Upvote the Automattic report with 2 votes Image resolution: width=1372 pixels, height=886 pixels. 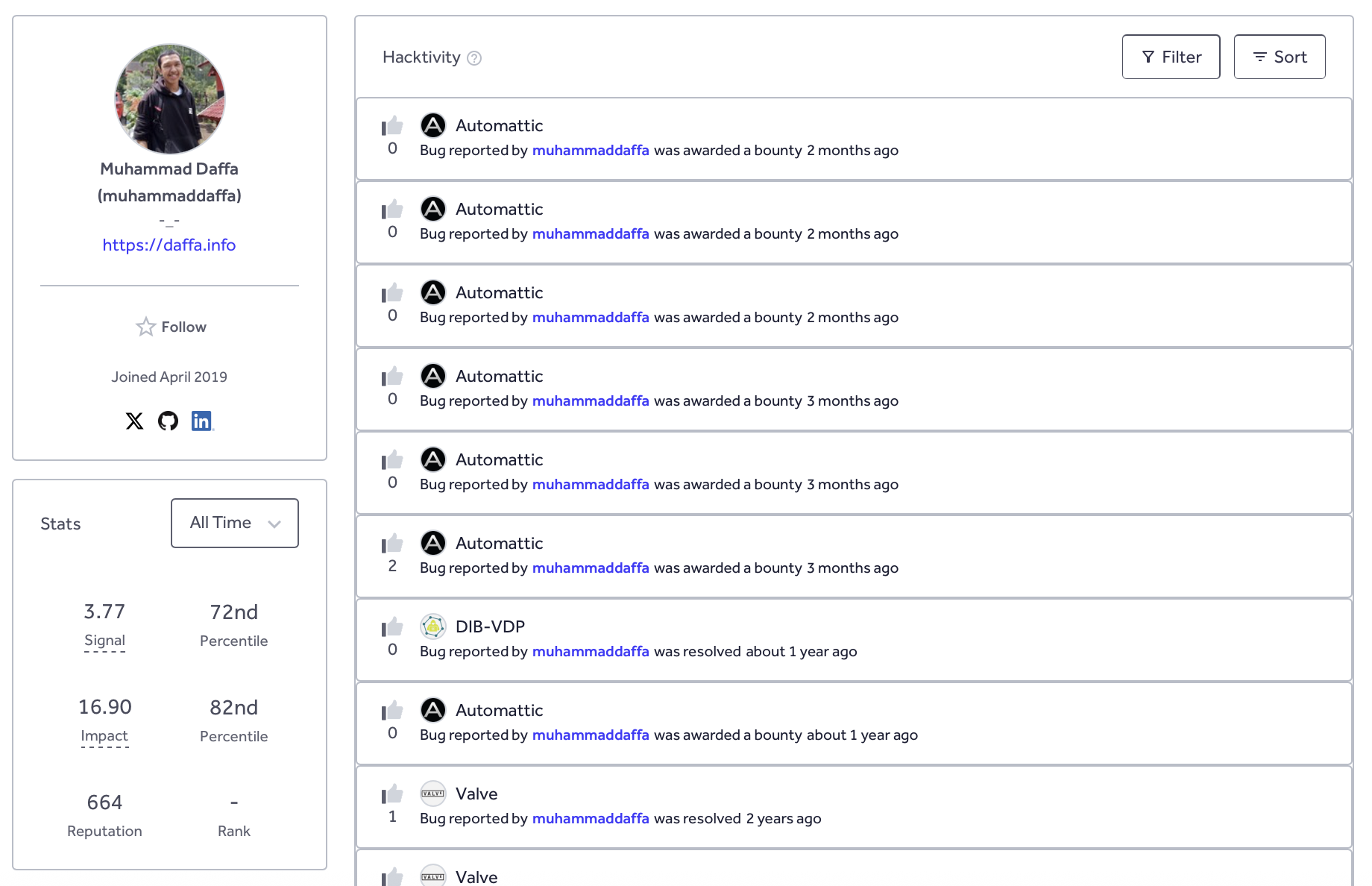click(x=392, y=543)
